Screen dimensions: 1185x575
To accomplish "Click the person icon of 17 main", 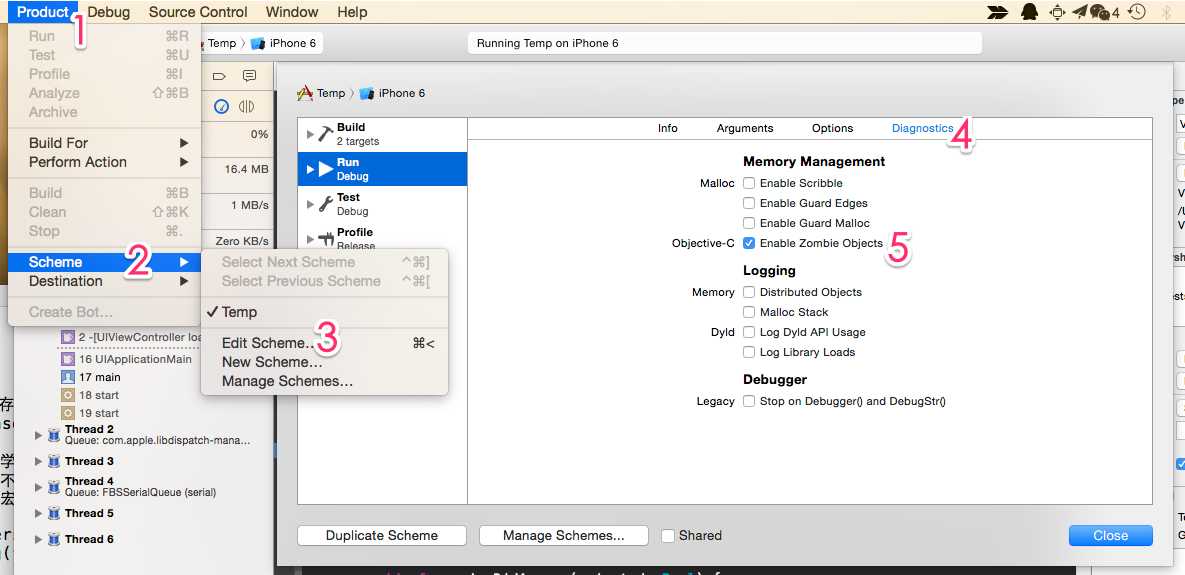I will [67, 377].
